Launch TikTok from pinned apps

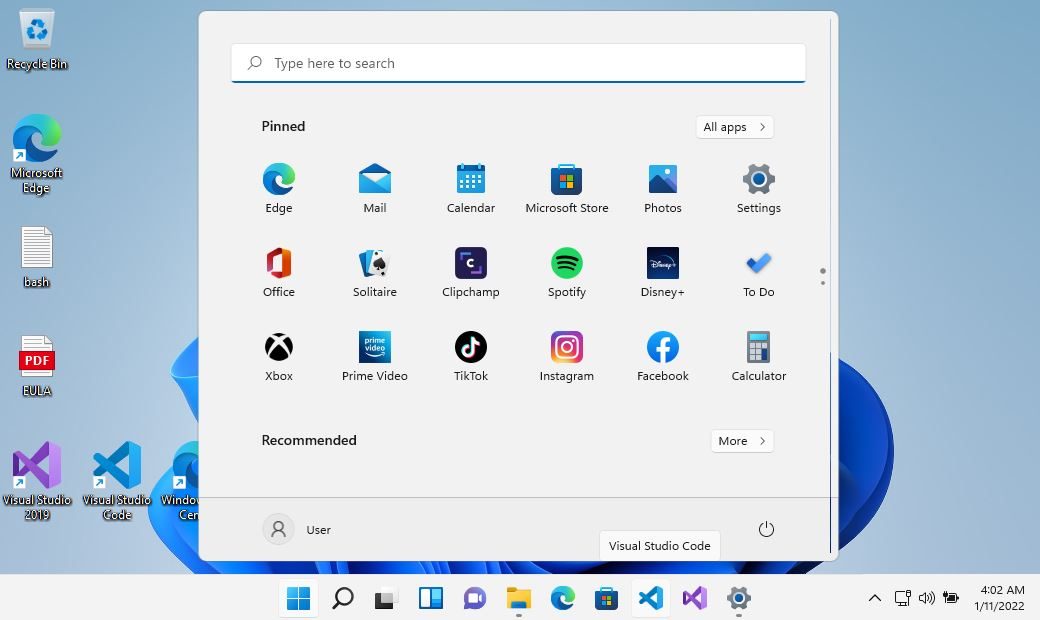[471, 356]
